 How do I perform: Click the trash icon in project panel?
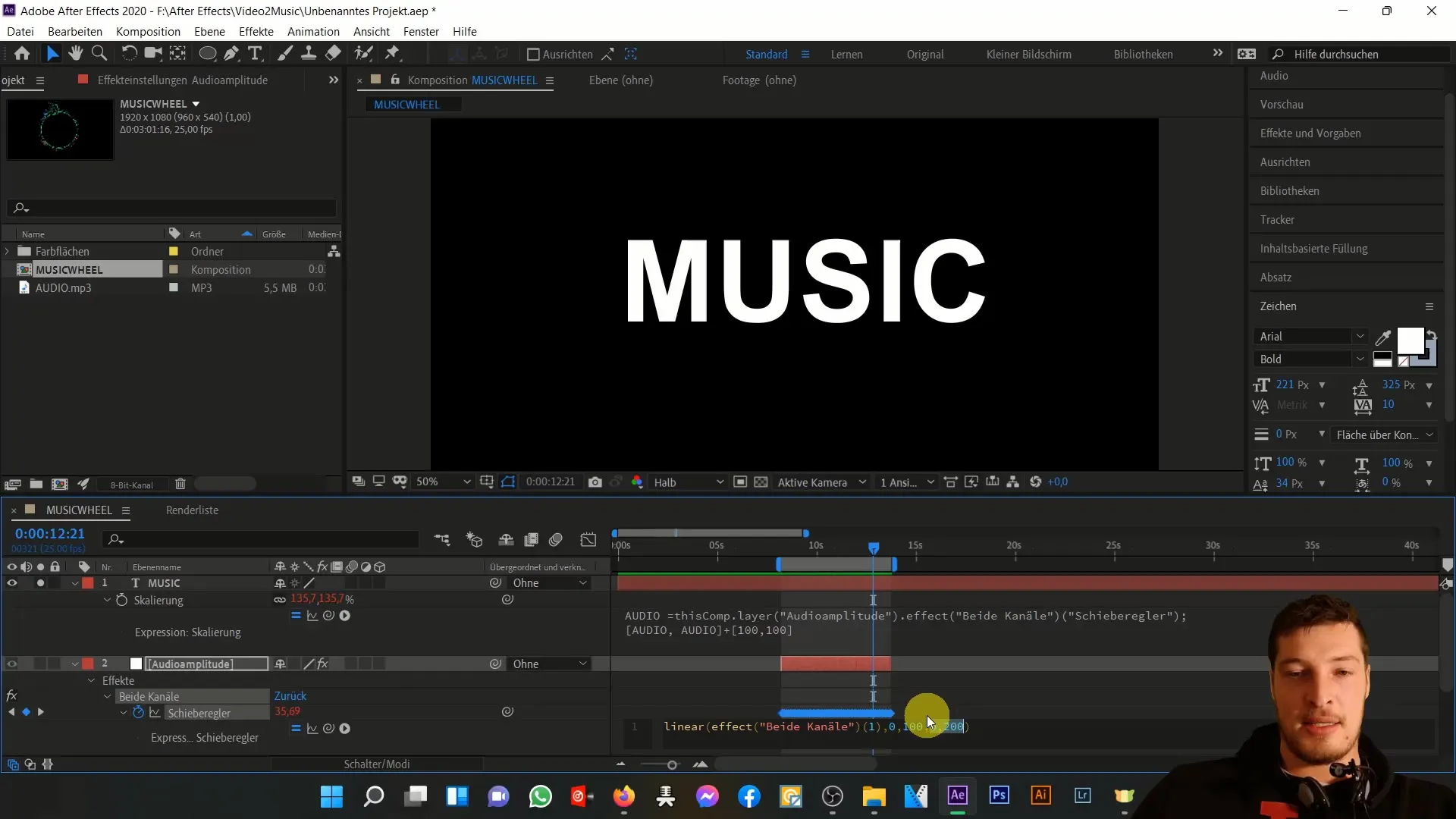(x=180, y=484)
